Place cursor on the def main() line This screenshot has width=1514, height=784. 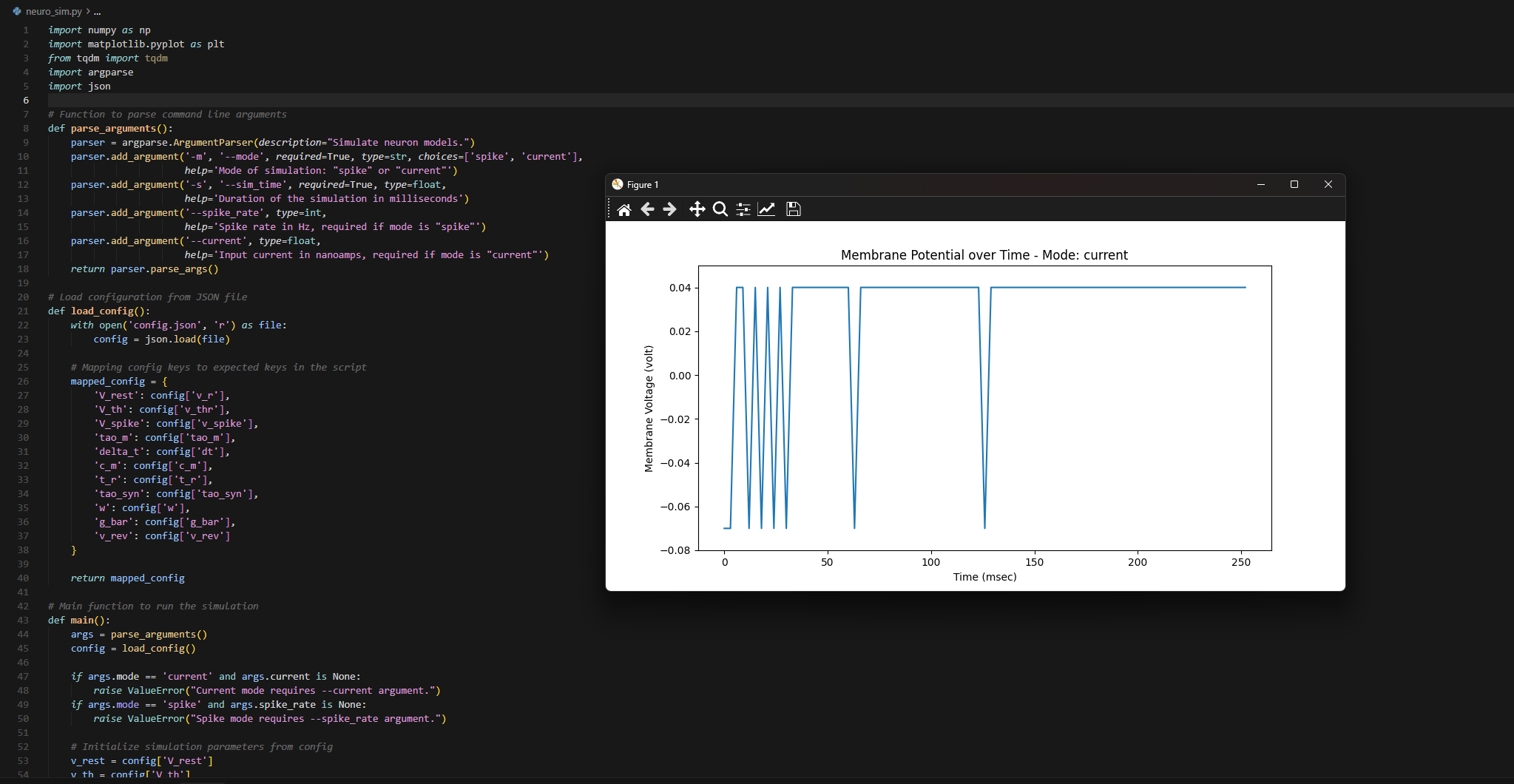(x=79, y=620)
